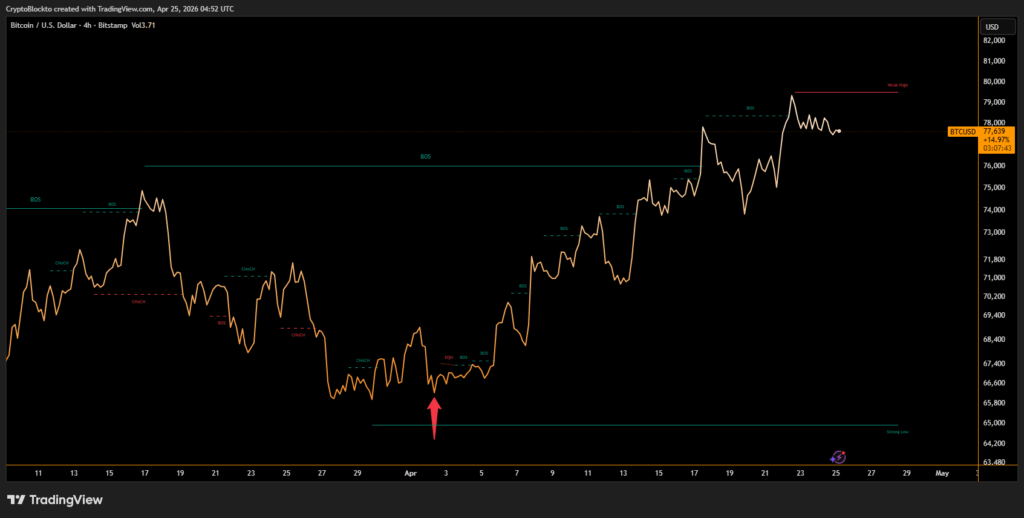Click the Bitcoin / U.S. Dollar symbol title
This screenshot has height=518, width=1024.
[x=48, y=25]
